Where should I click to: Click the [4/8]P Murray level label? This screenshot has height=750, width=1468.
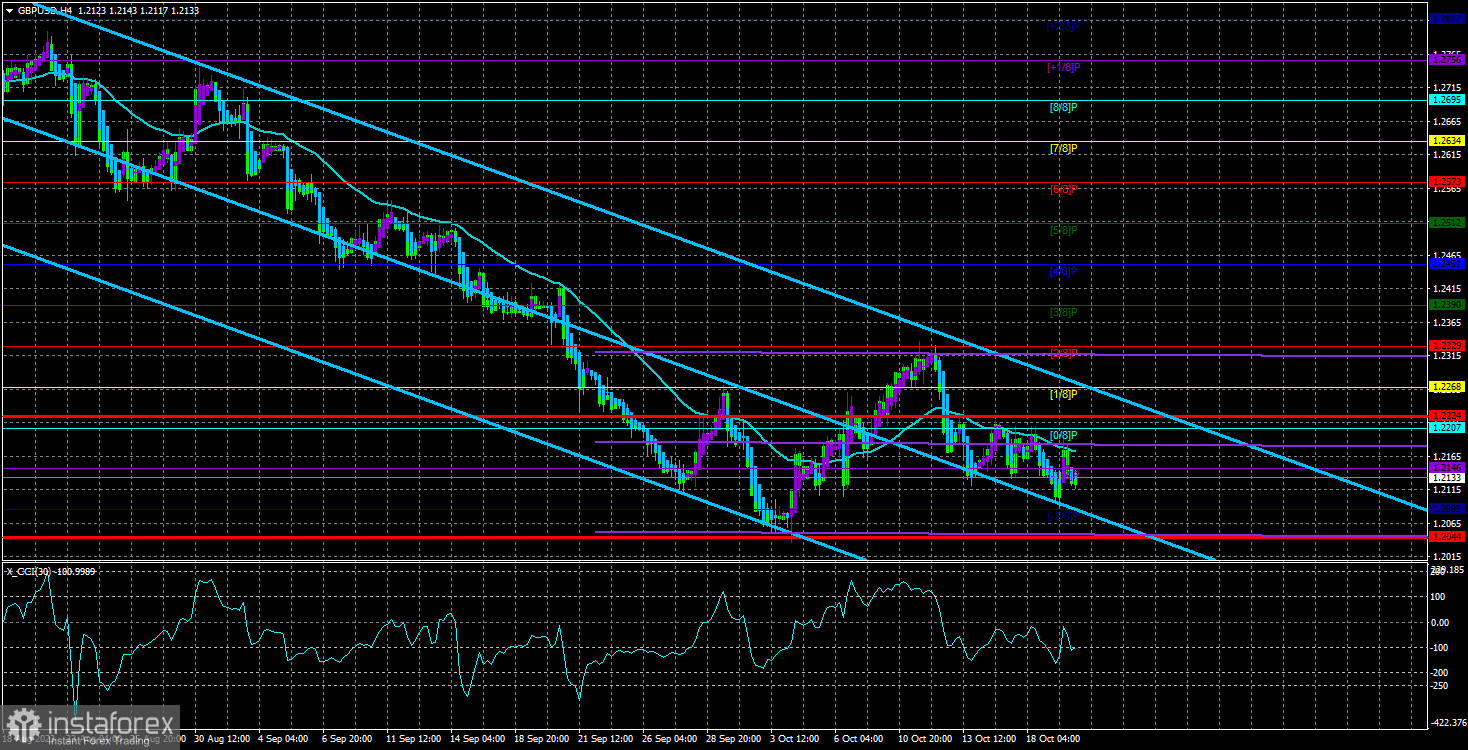point(1064,271)
